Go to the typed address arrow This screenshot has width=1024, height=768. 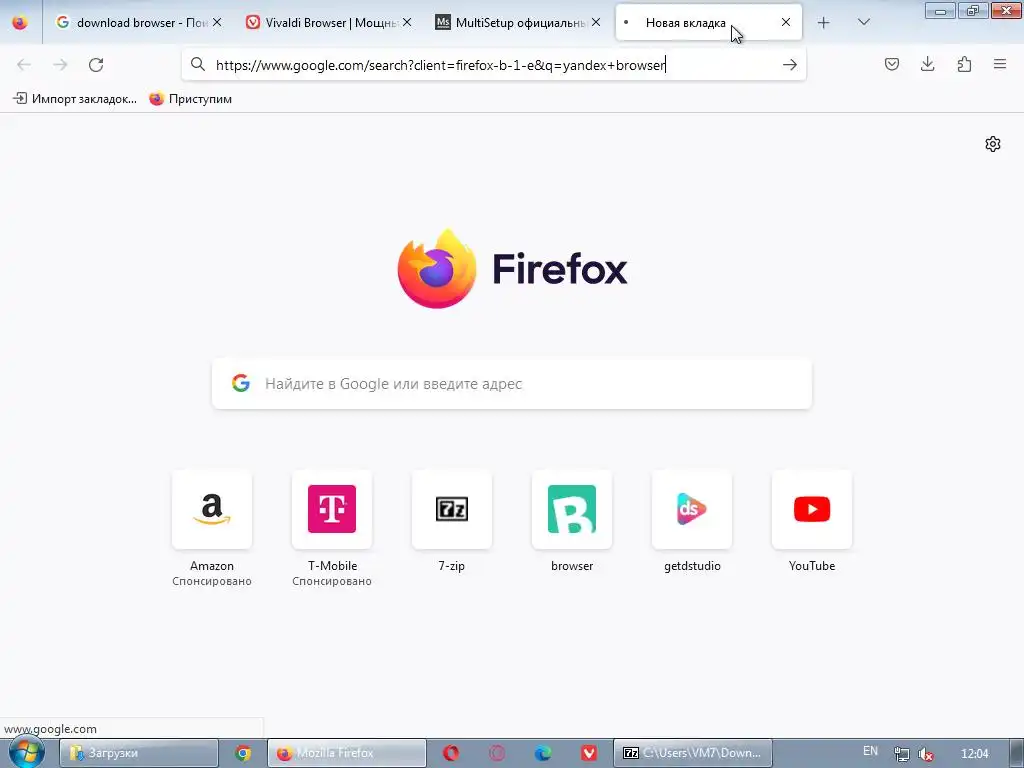click(x=790, y=65)
